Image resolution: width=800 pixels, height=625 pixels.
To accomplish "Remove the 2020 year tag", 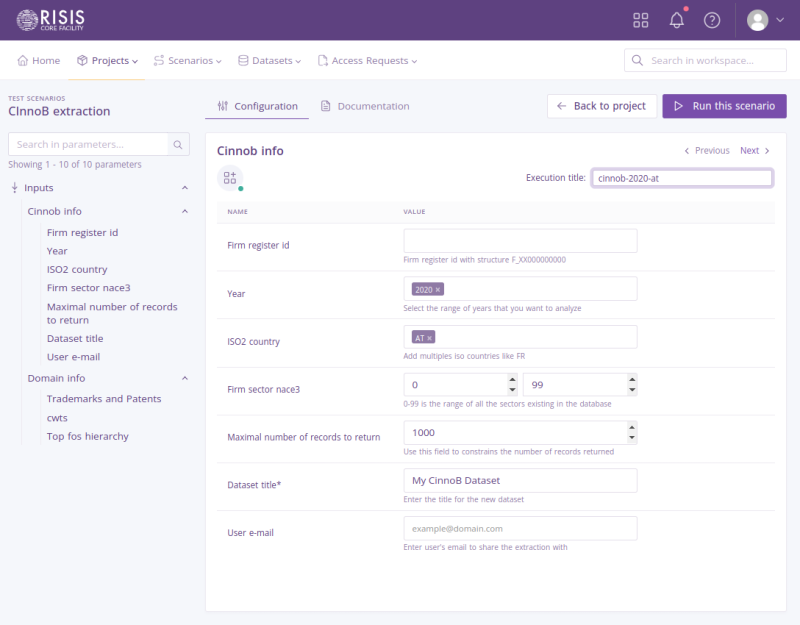I will click(438, 289).
